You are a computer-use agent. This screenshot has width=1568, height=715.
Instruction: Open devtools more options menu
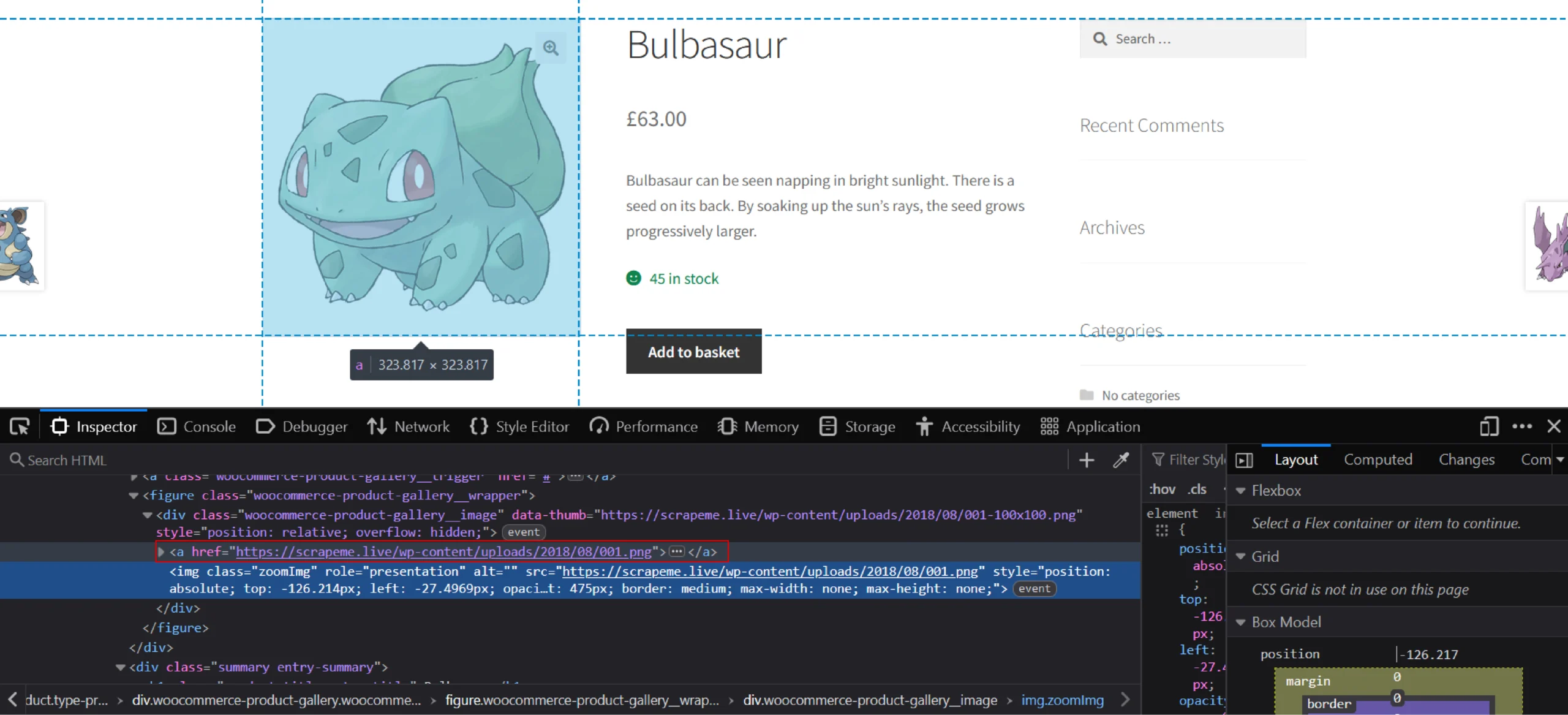1522,426
